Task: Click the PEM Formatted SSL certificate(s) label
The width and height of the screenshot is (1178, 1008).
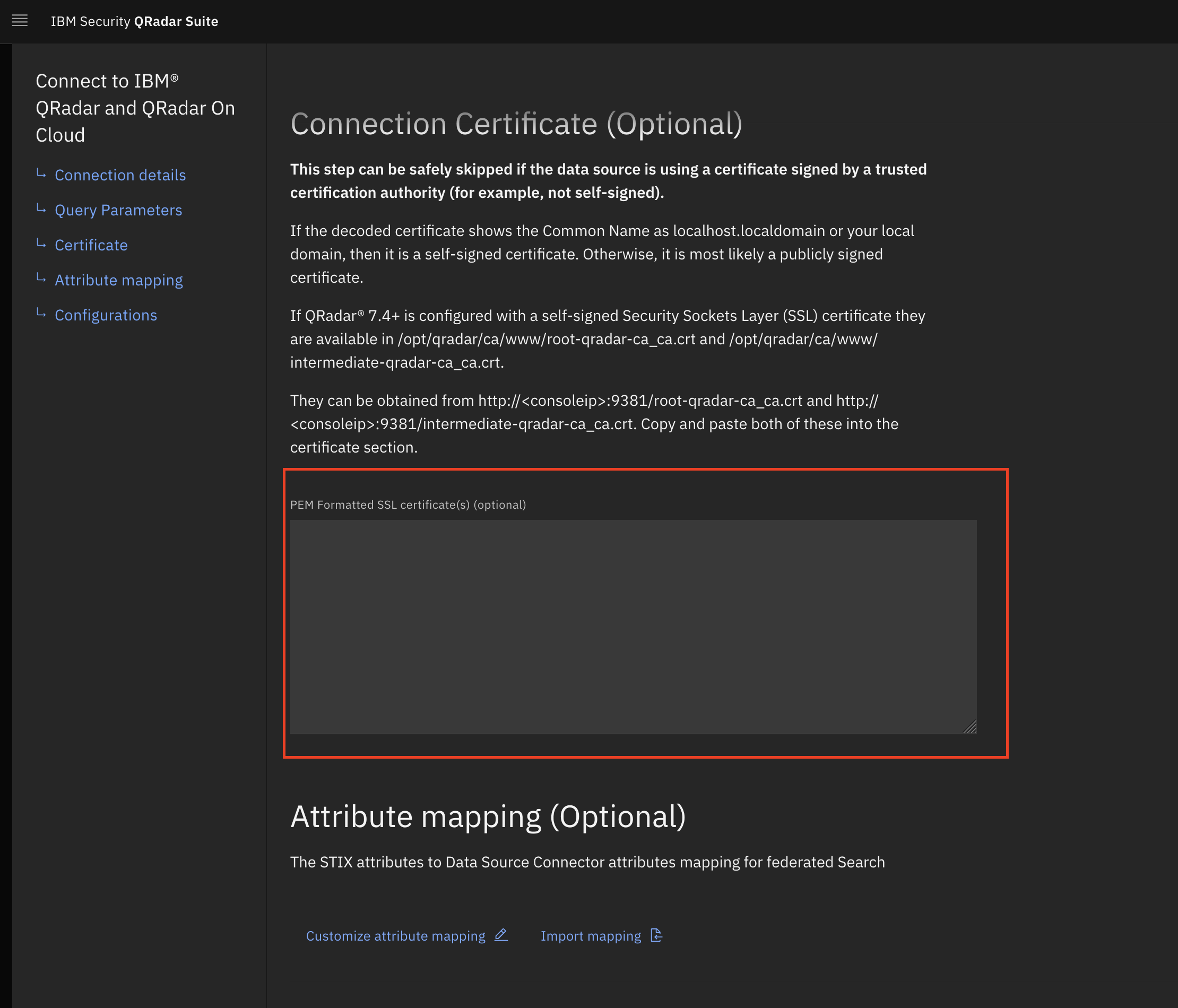Action: [x=408, y=505]
